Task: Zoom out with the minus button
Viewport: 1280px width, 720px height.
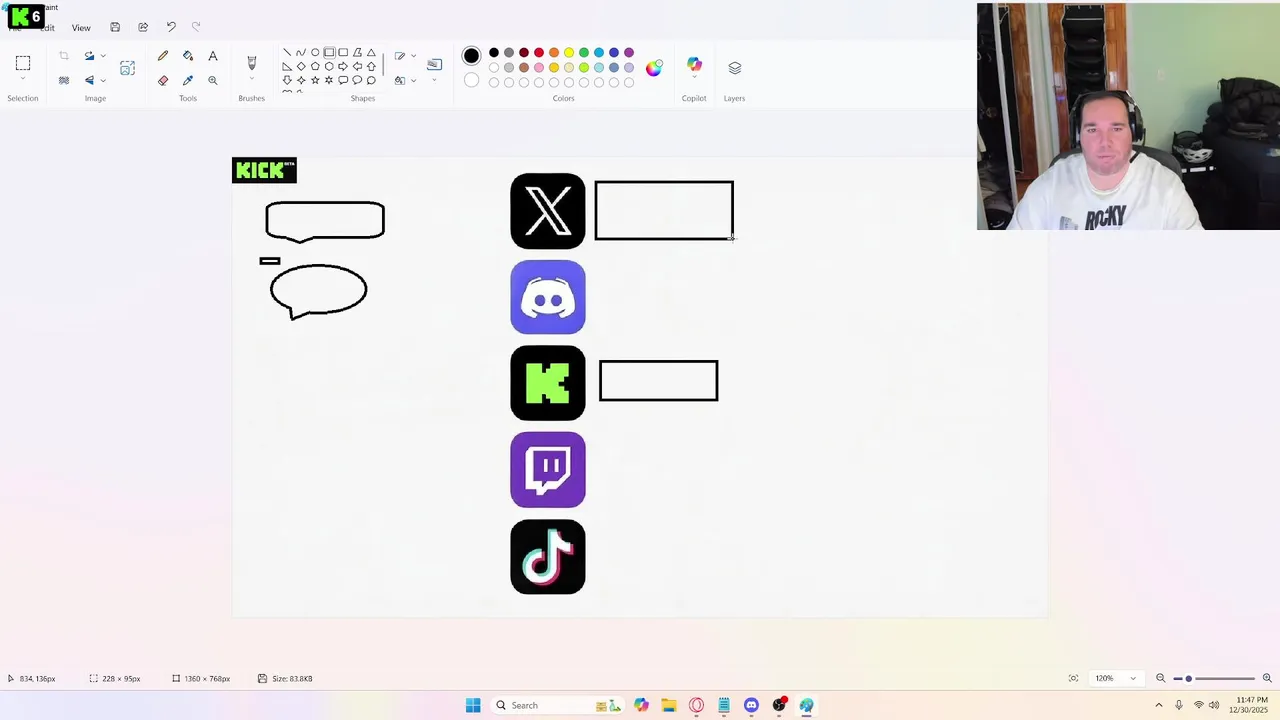Action: pyautogui.click(x=1161, y=678)
